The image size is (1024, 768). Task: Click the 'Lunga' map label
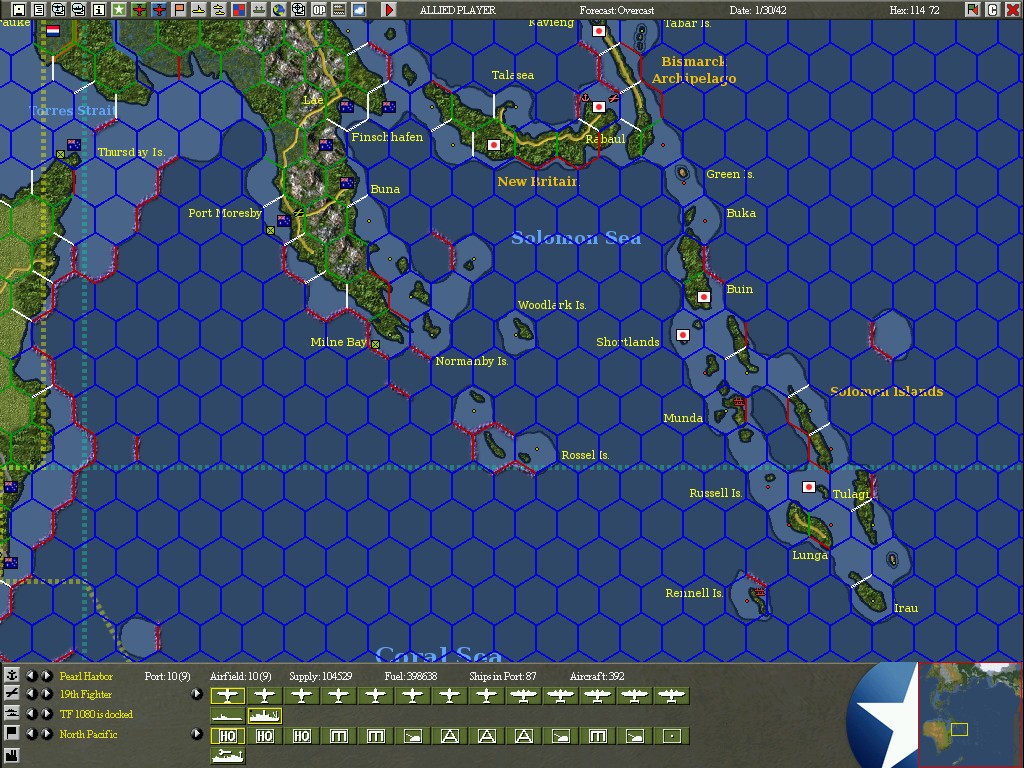tap(810, 555)
